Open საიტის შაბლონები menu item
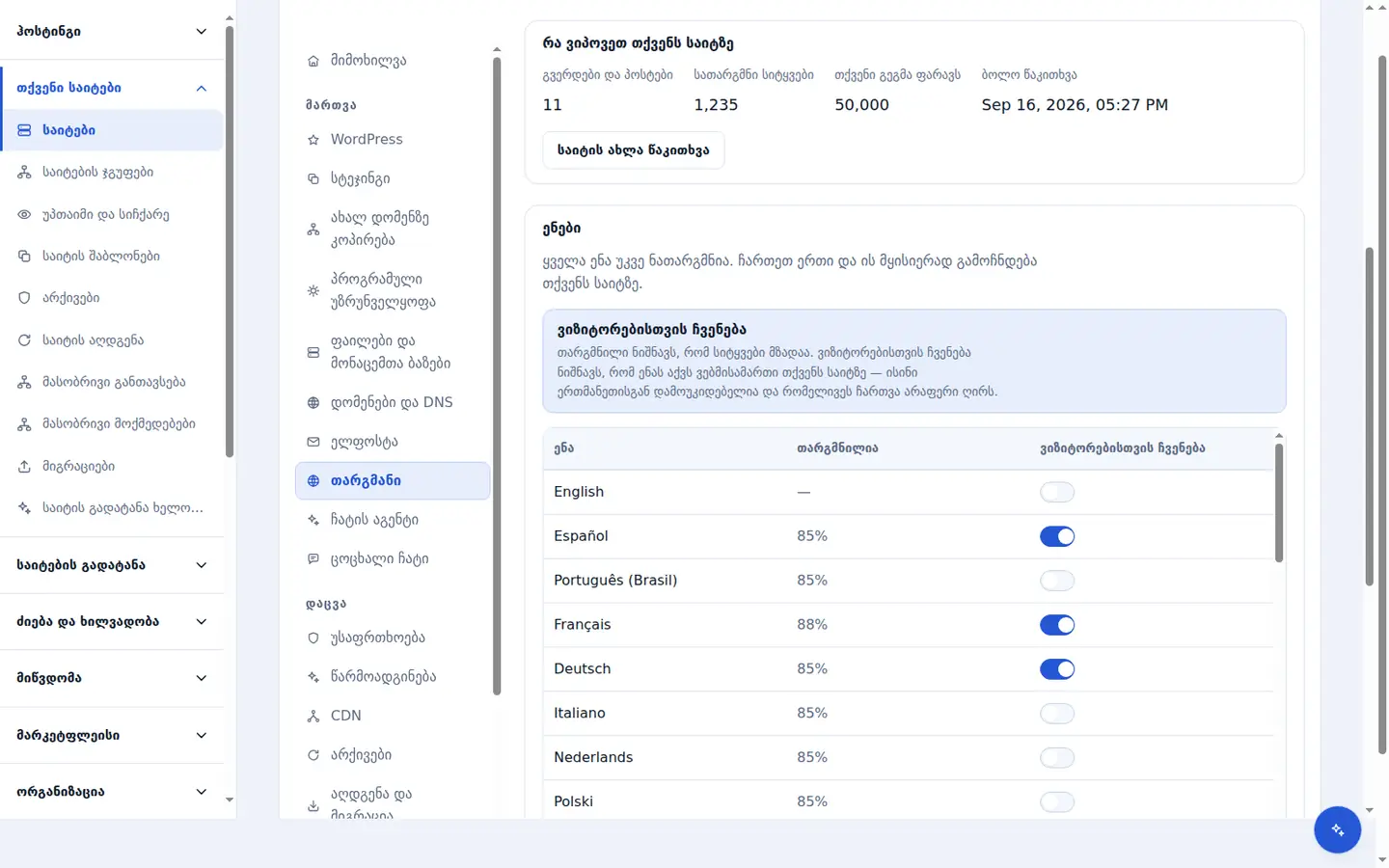Image resolution: width=1389 pixels, height=868 pixels. pyautogui.click(x=112, y=257)
